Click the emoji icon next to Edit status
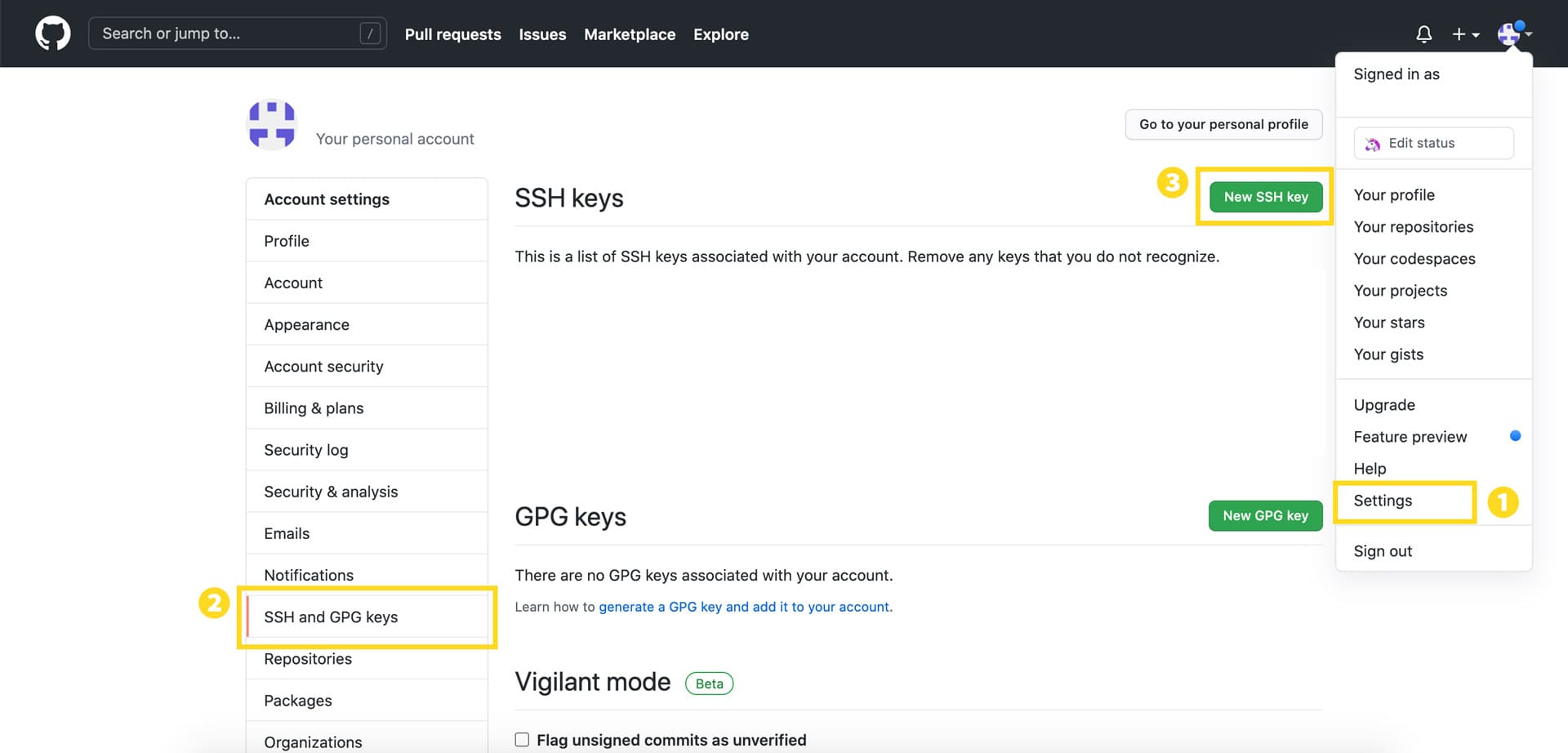 pos(1373,143)
